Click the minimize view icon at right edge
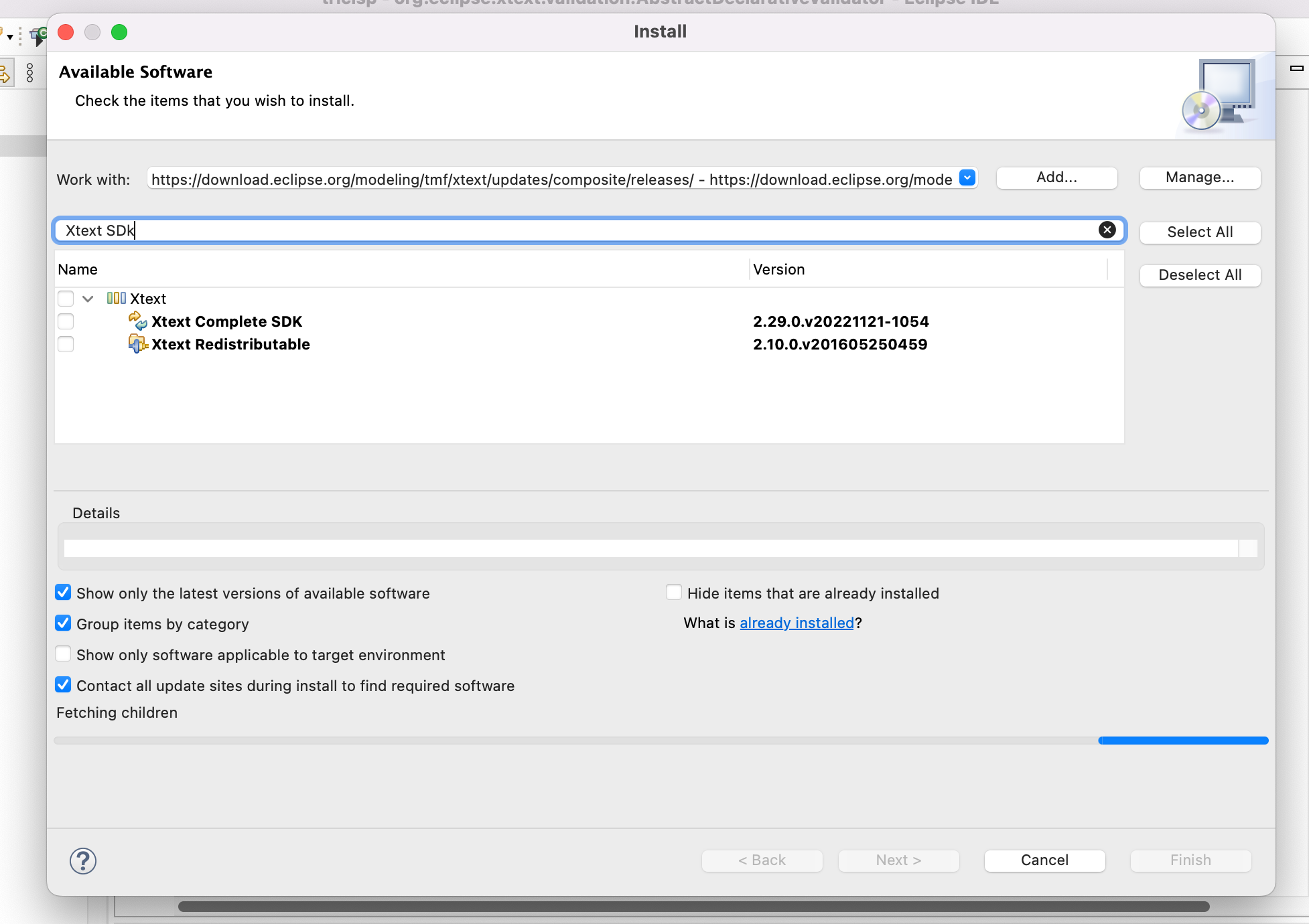The height and width of the screenshot is (924, 1309). click(1297, 68)
